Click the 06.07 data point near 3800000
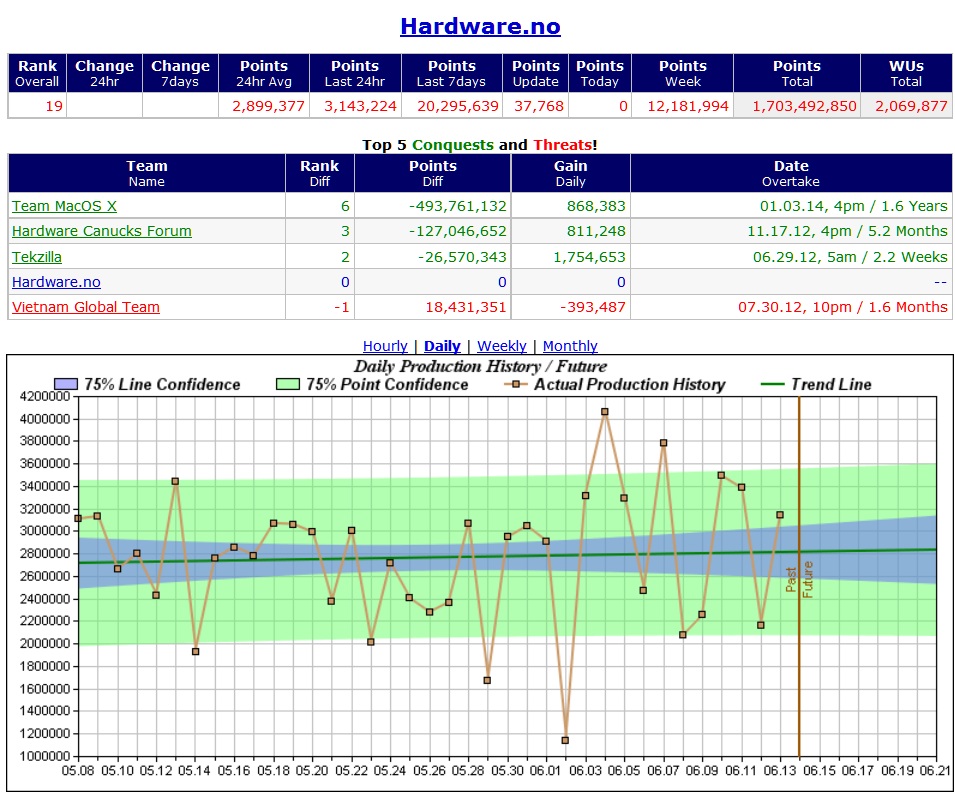Screen dimensions: 955x797 (663, 443)
